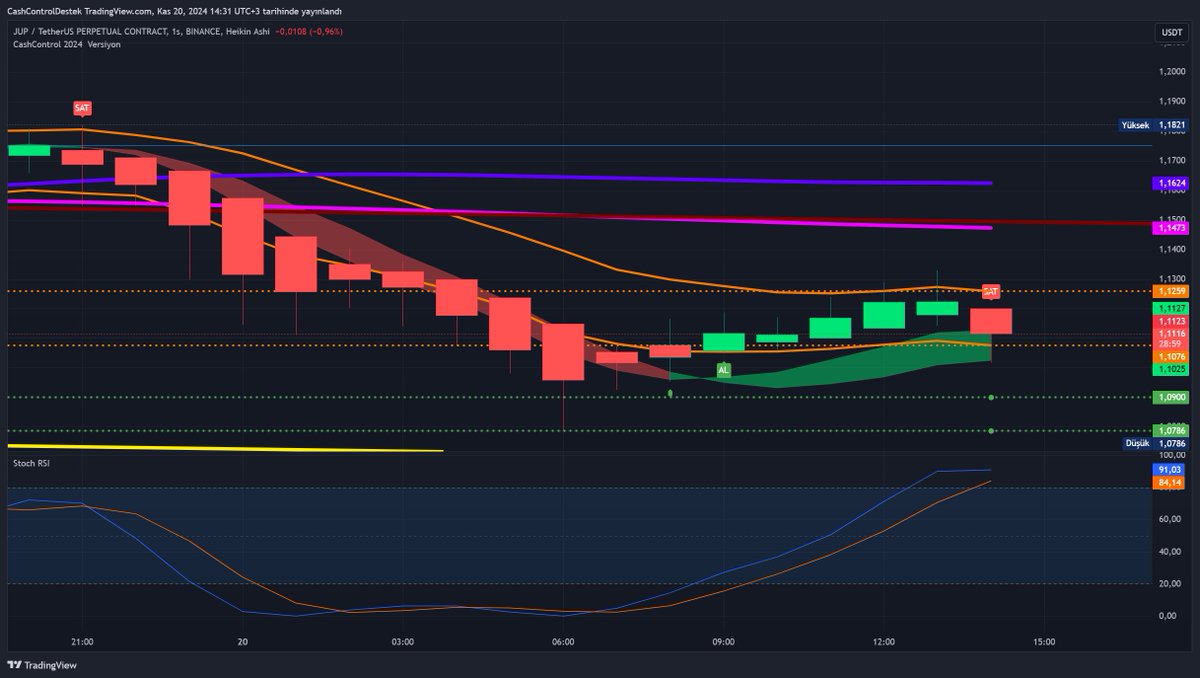Viewport: 1200px width, 678px height.
Task: Click the Düşük 1,0786 low price label
Action: 1154,442
